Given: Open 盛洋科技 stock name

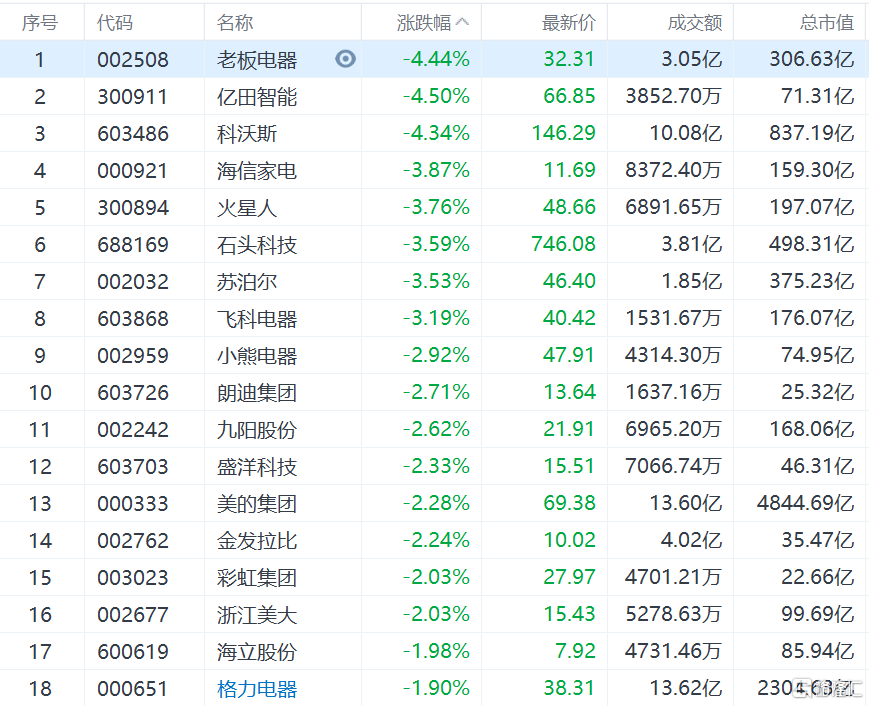Looking at the screenshot, I should 257,467.
